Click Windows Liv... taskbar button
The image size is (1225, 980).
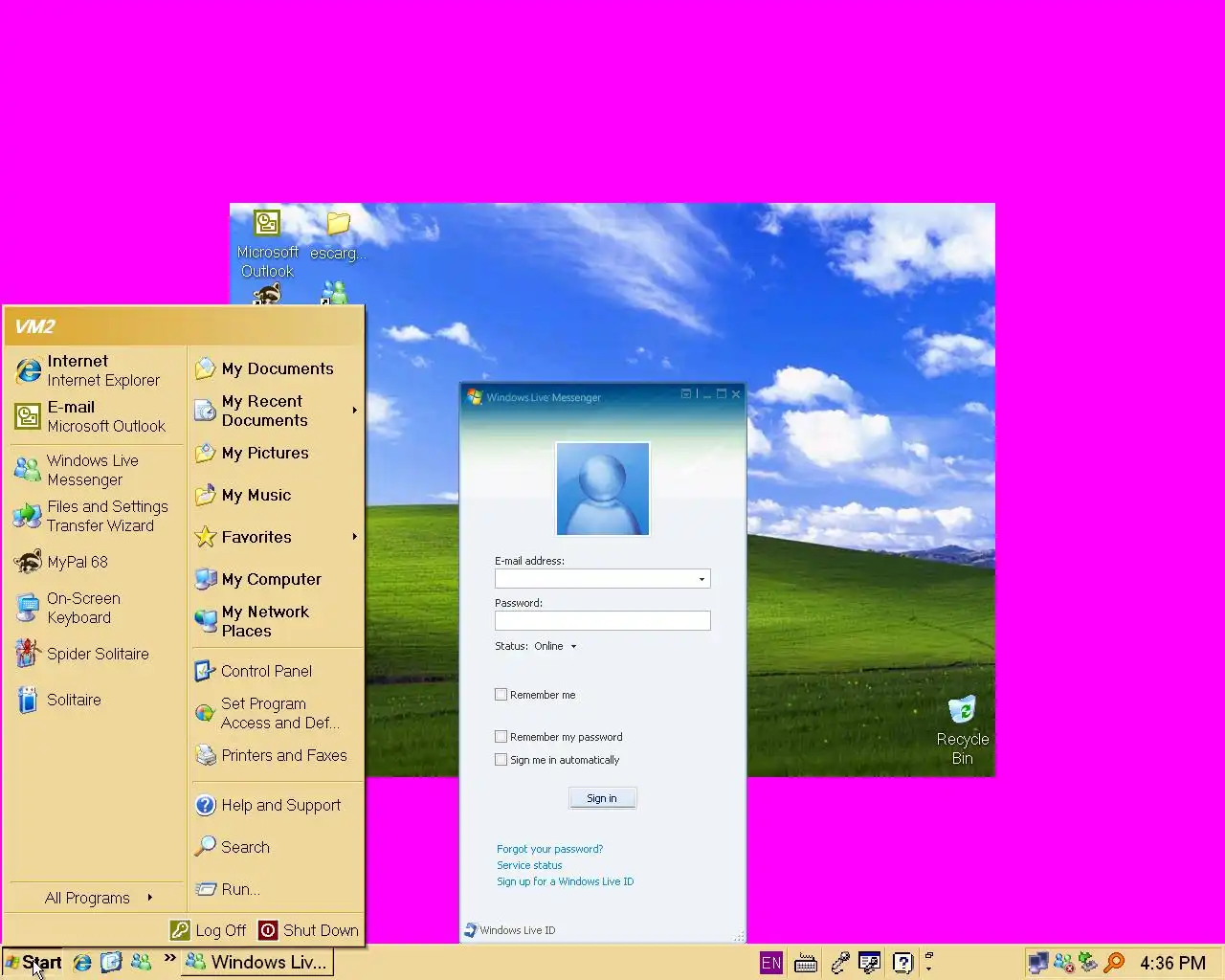click(257, 963)
